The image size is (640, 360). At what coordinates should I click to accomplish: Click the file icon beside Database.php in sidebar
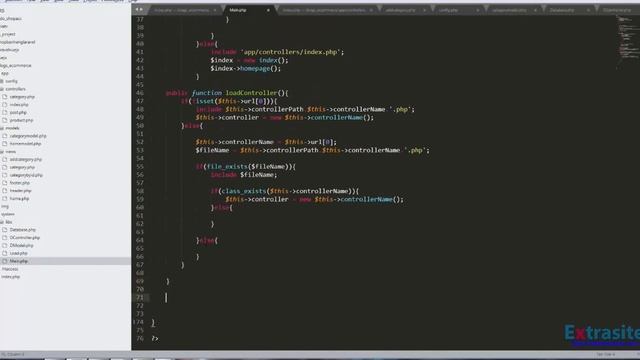[x=5, y=230]
